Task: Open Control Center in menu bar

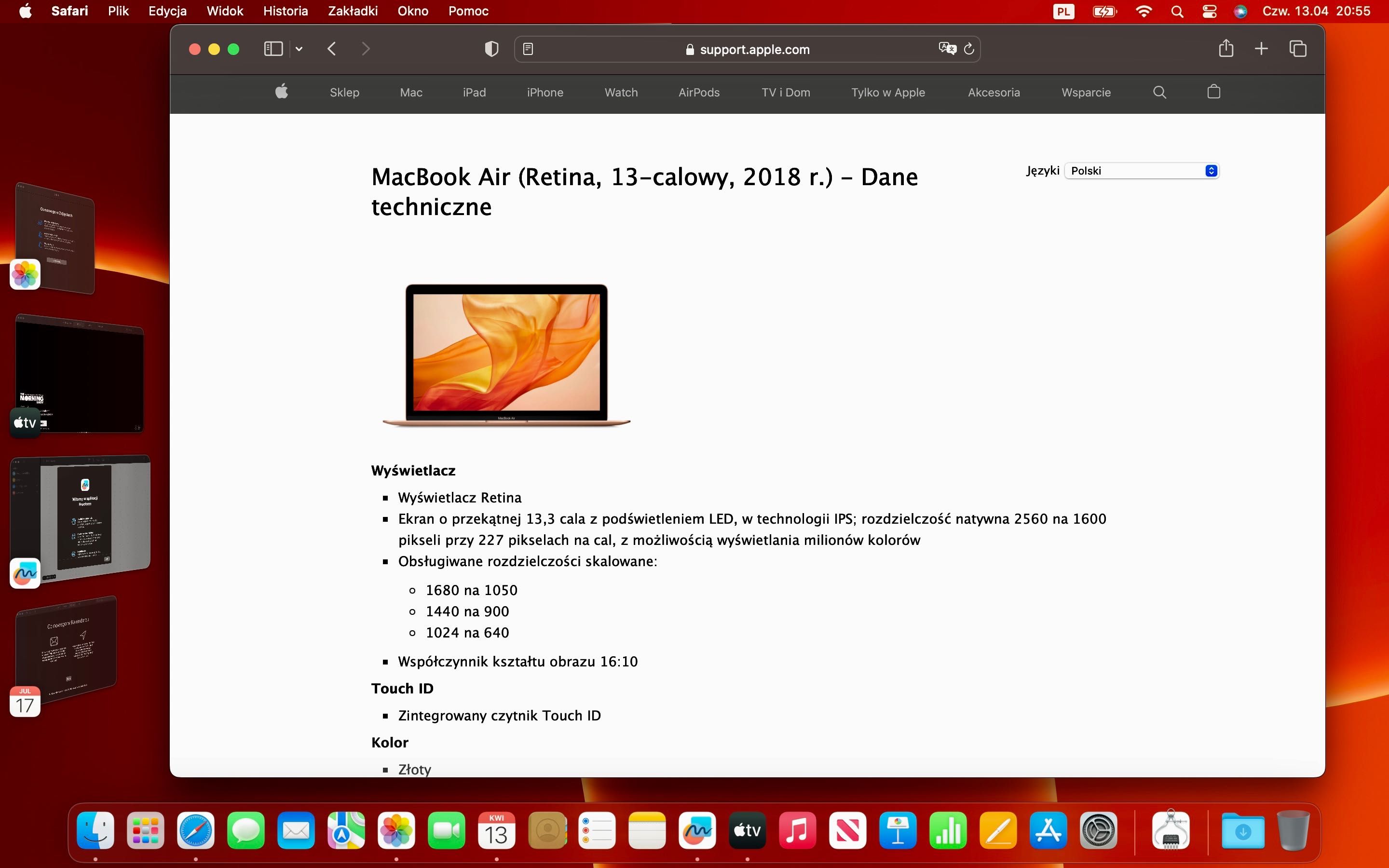Action: pos(1210,12)
